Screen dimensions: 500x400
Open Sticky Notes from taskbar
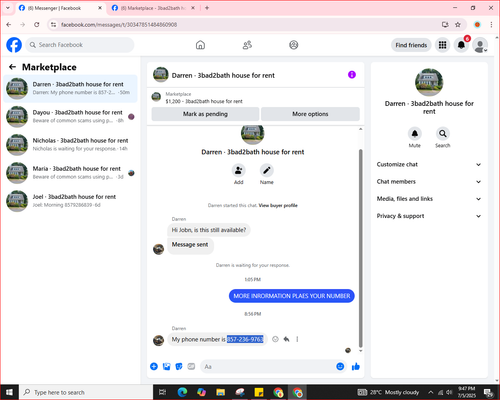coord(259,392)
